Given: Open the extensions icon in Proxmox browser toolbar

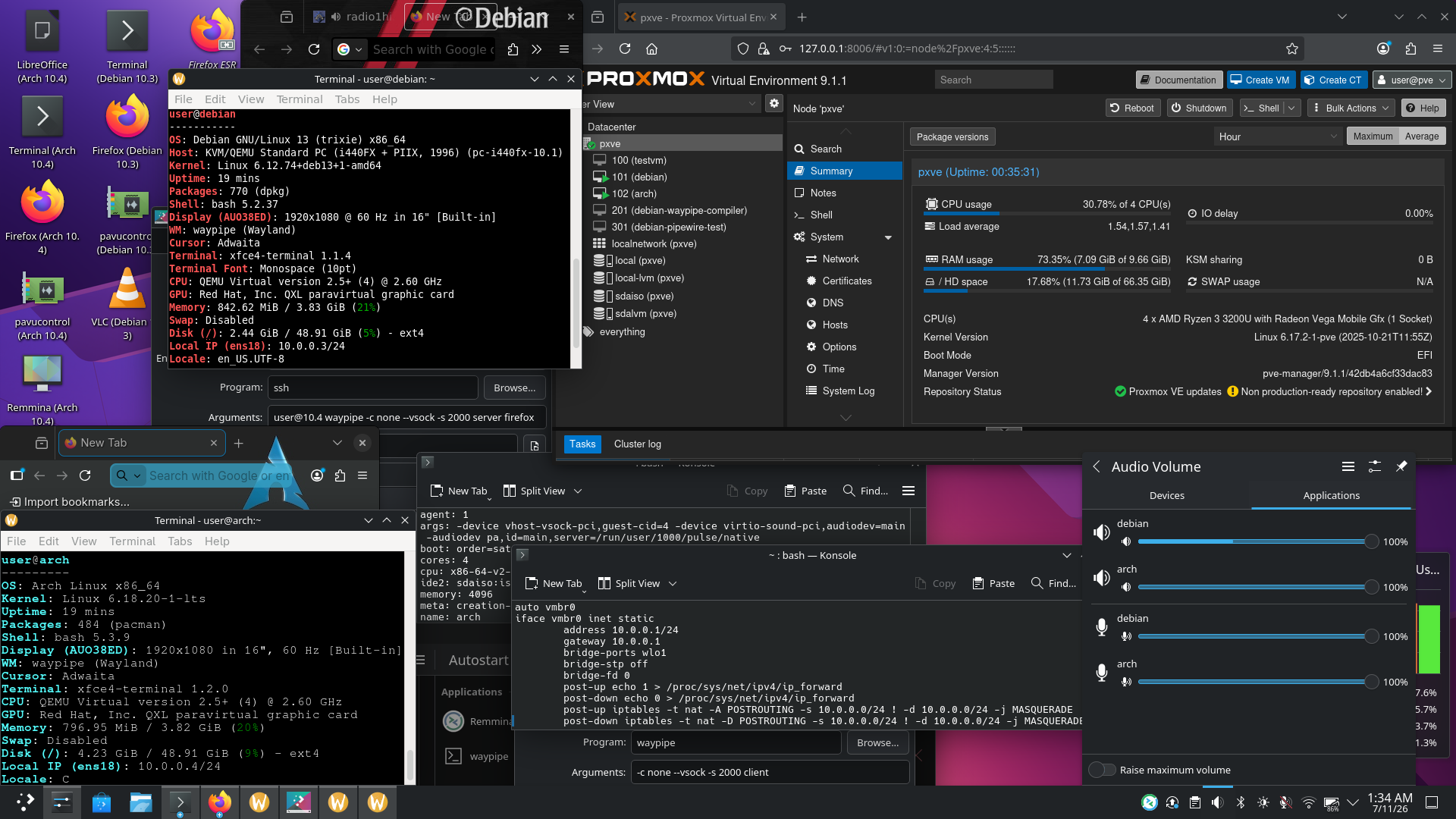Looking at the screenshot, I should click(x=1410, y=49).
